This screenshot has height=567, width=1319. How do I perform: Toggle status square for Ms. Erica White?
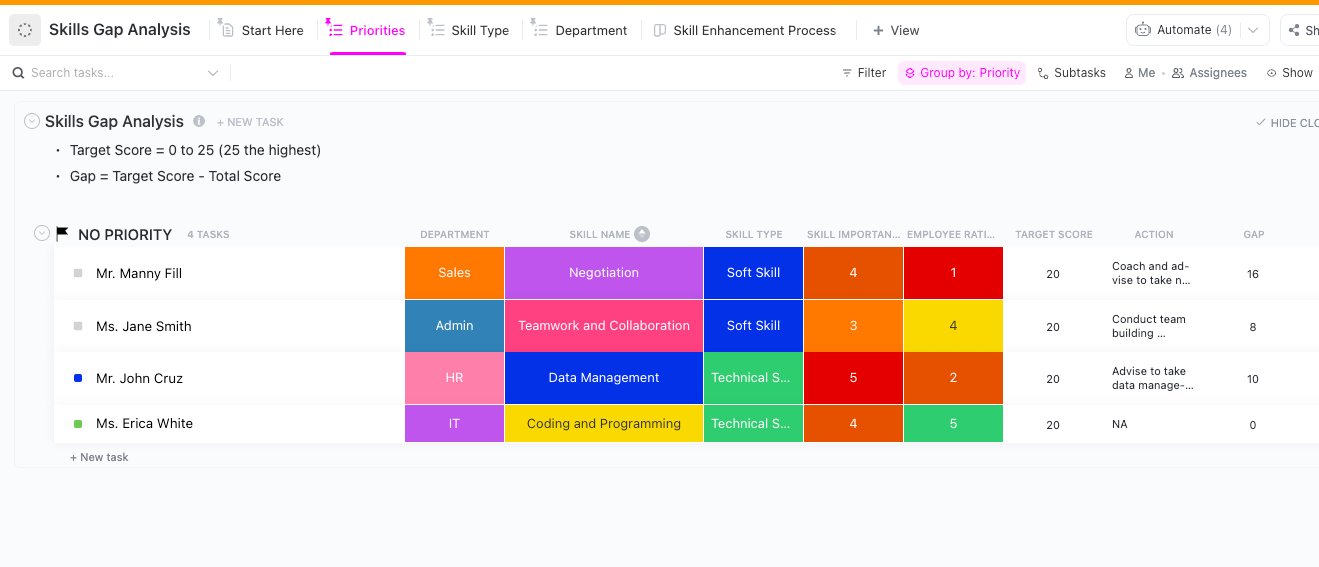click(78, 424)
